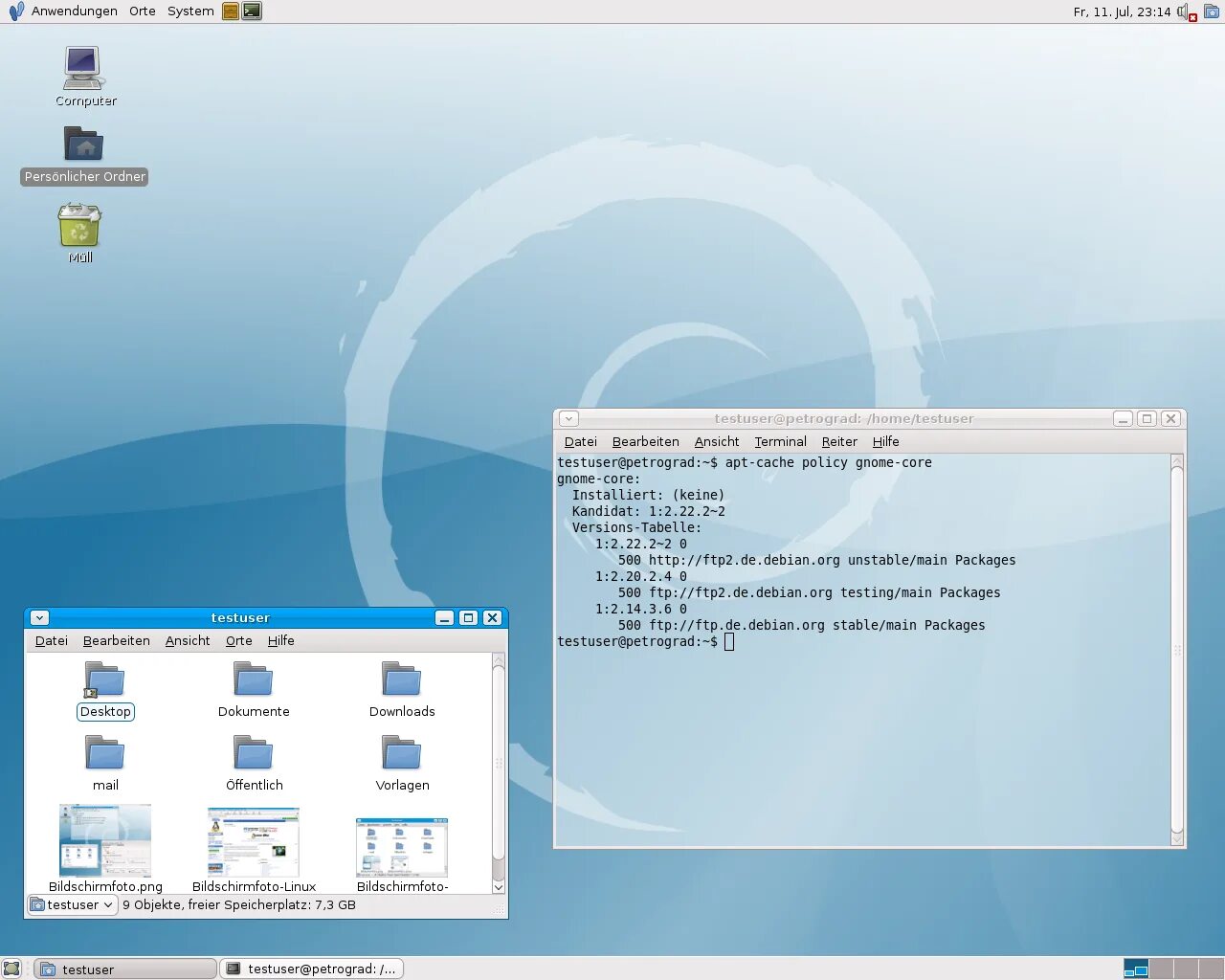Click the volume speaker icon in panel

pyautogui.click(x=1186, y=12)
